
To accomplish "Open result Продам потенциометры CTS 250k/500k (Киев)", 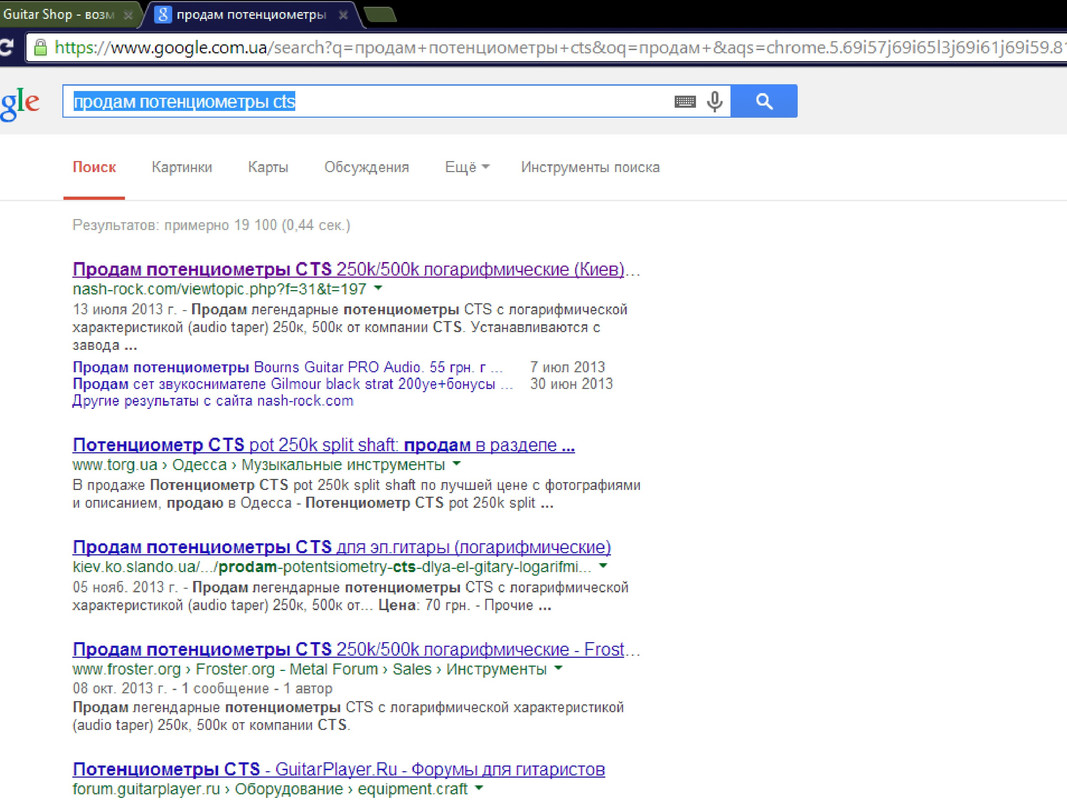I will pos(357,269).
